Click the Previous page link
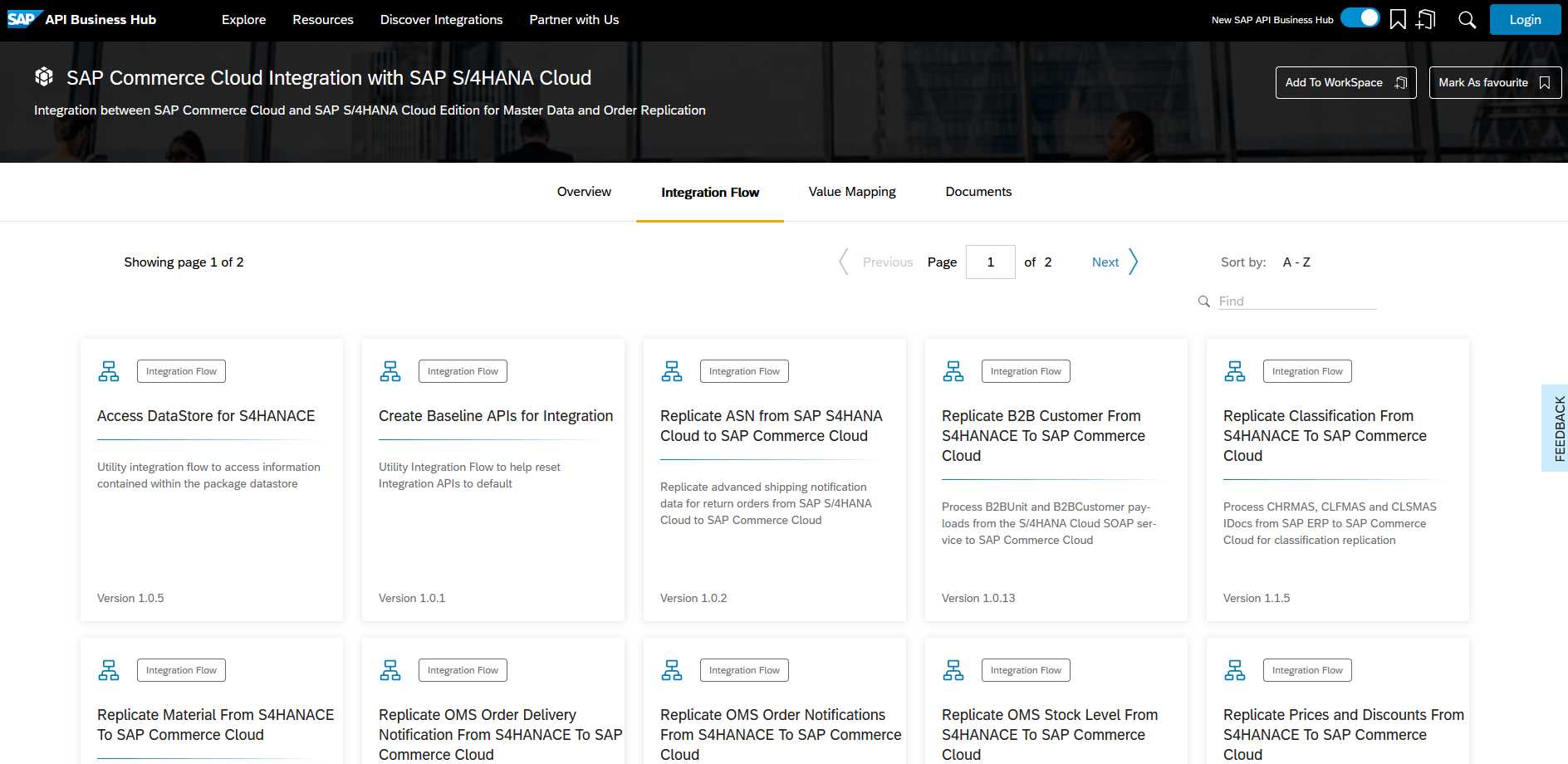The height and width of the screenshot is (764, 1568). pyautogui.click(x=887, y=262)
